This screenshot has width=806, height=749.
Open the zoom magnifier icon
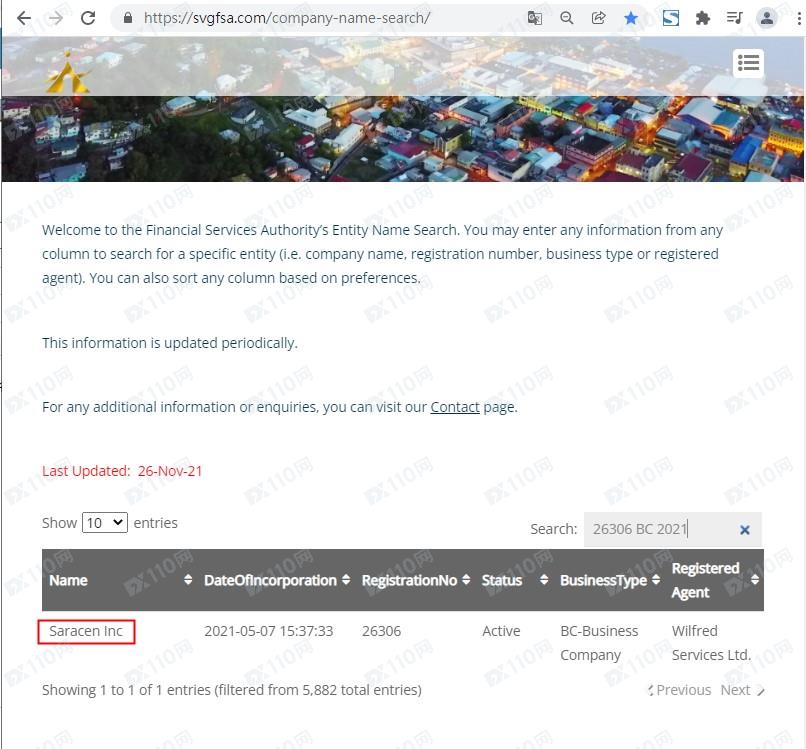pos(567,18)
